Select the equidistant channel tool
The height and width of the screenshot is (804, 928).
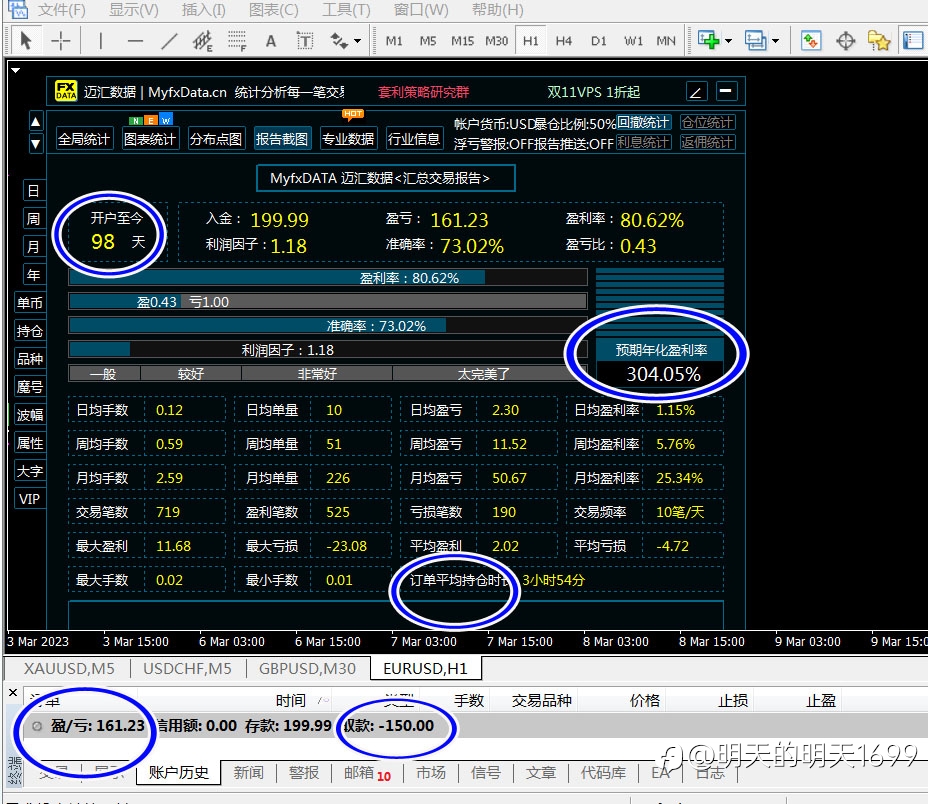pos(202,41)
